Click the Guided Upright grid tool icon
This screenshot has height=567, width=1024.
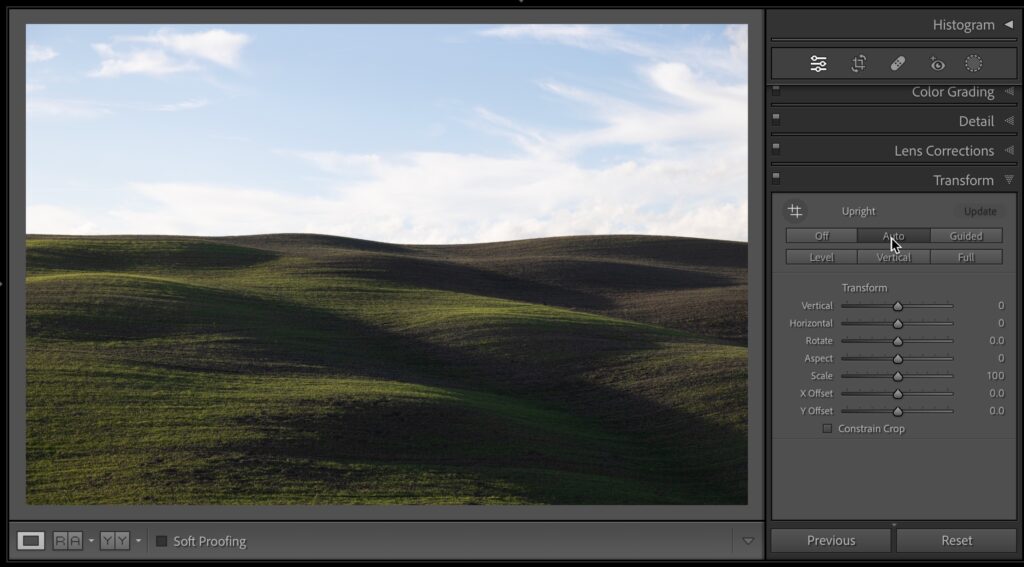(x=795, y=211)
